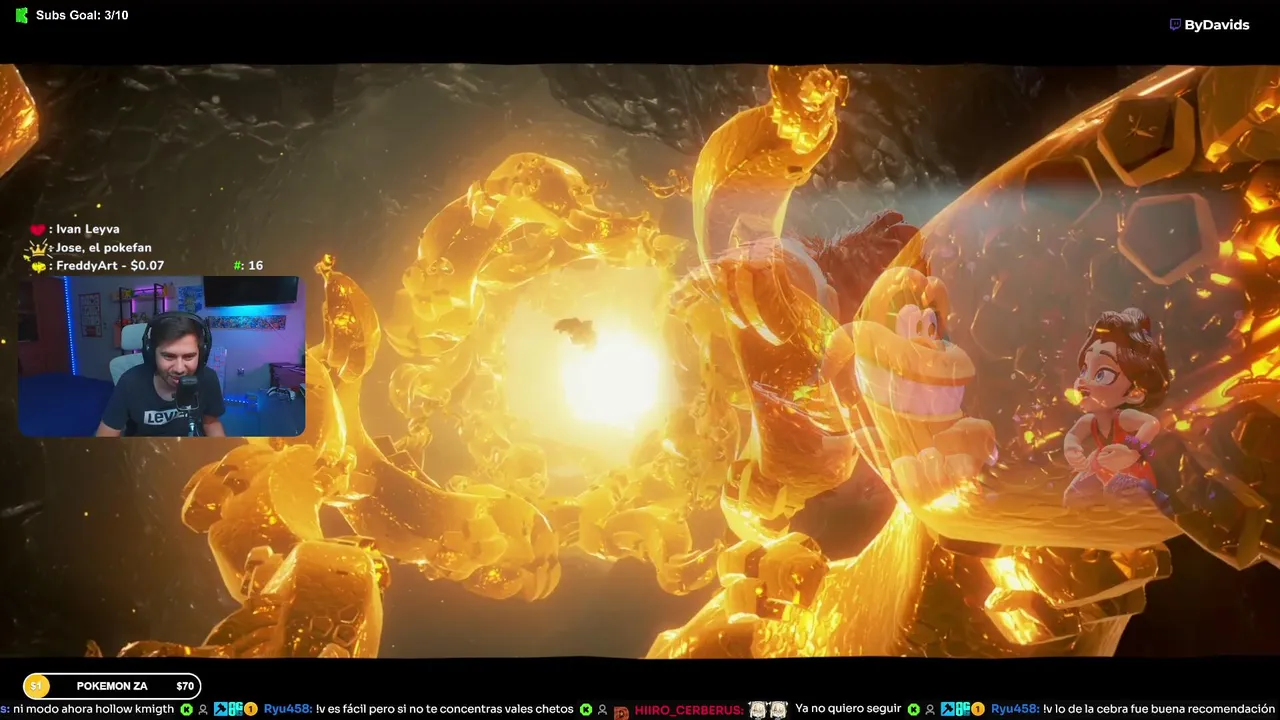The image size is (1280, 720).
Task: Click the red heart follower icon
Action: pyautogui.click(x=38, y=230)
